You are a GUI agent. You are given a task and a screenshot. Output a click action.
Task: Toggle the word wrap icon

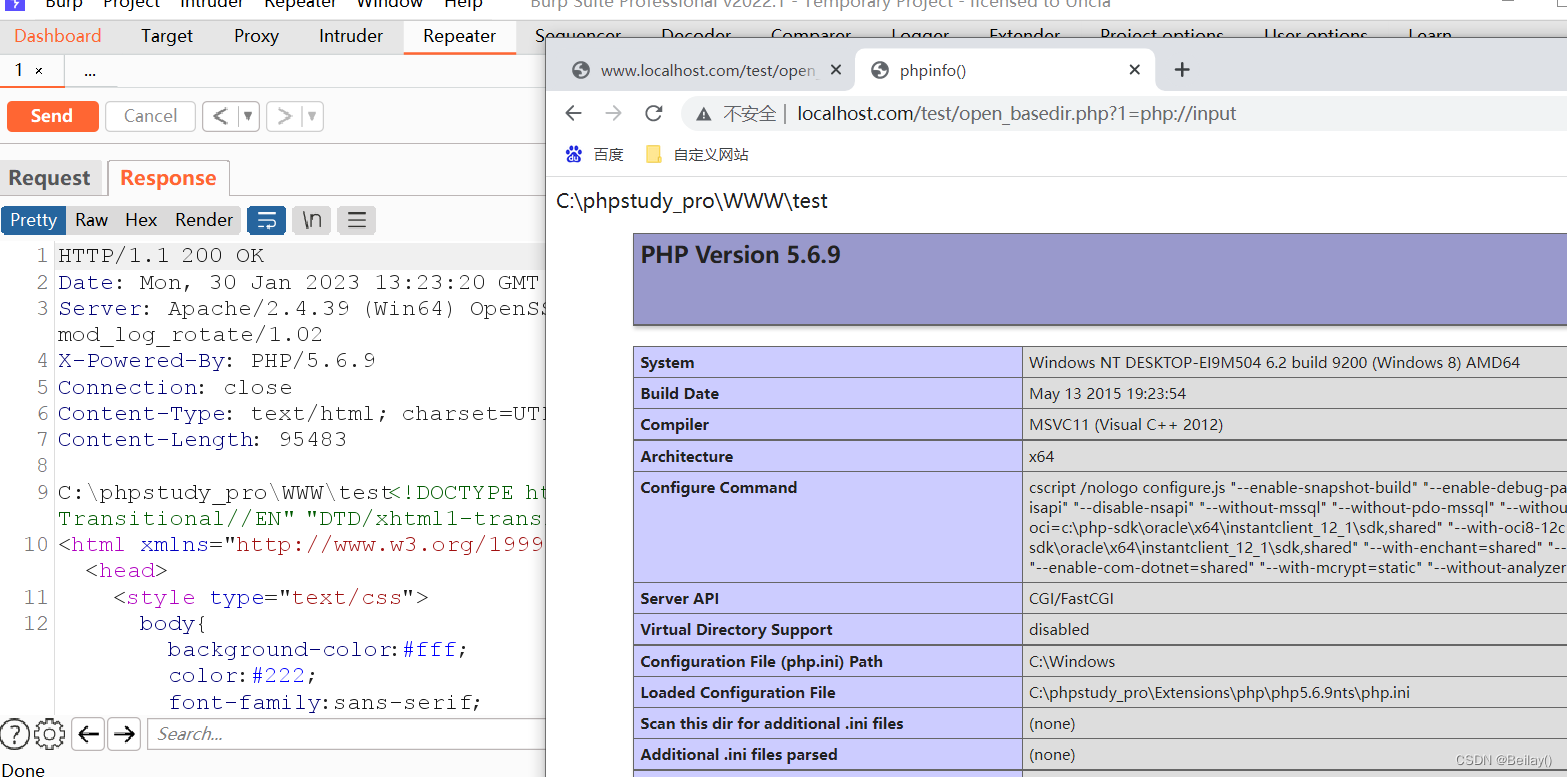(x=267, y=220)
